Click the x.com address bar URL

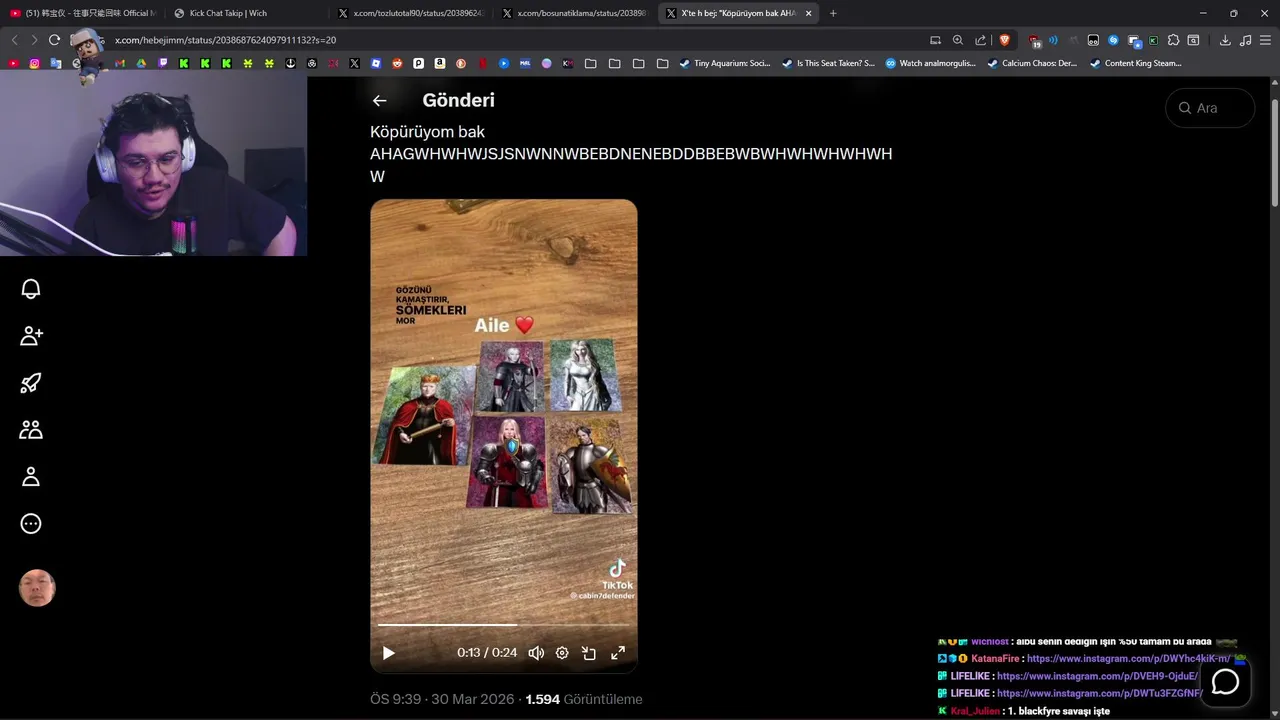point(225,40)
